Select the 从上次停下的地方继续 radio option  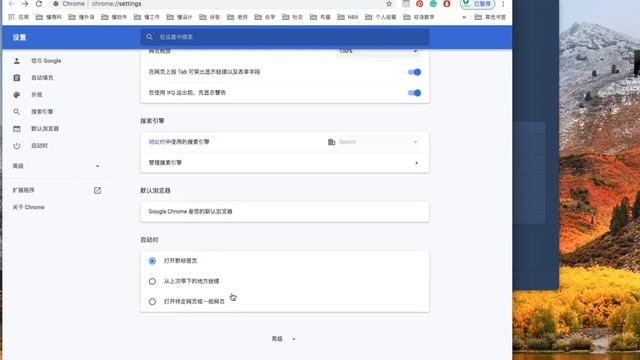coord(152,281)
